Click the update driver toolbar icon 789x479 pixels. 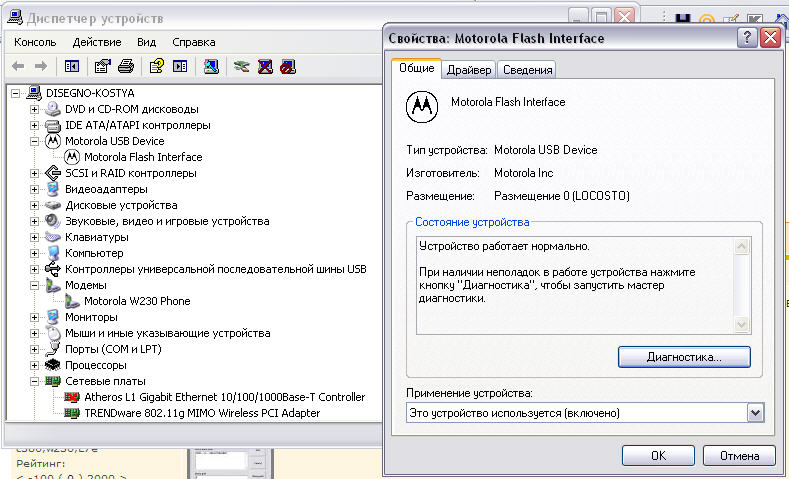pos(242,66)
